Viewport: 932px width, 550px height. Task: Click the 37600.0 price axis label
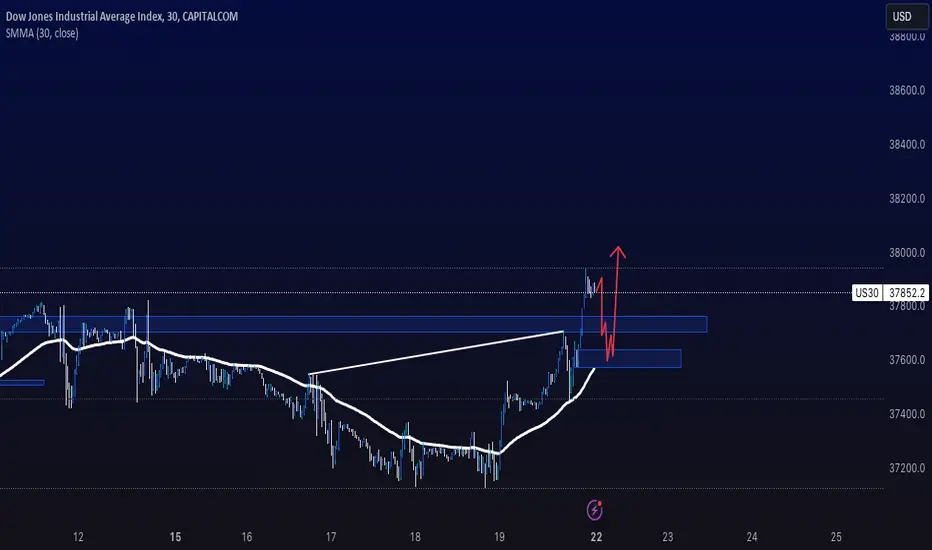(907, 360)
